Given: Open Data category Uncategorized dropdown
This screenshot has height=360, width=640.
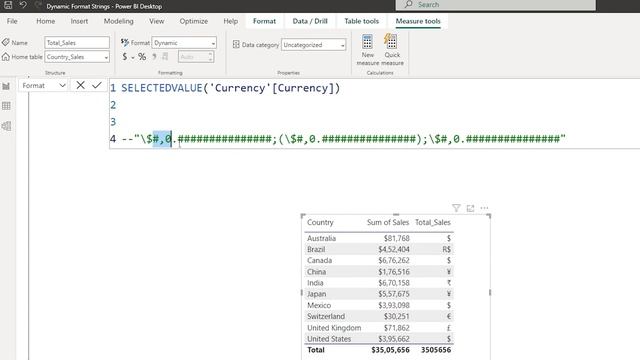Looking at the screenshot, I should [x=313, y=45].
